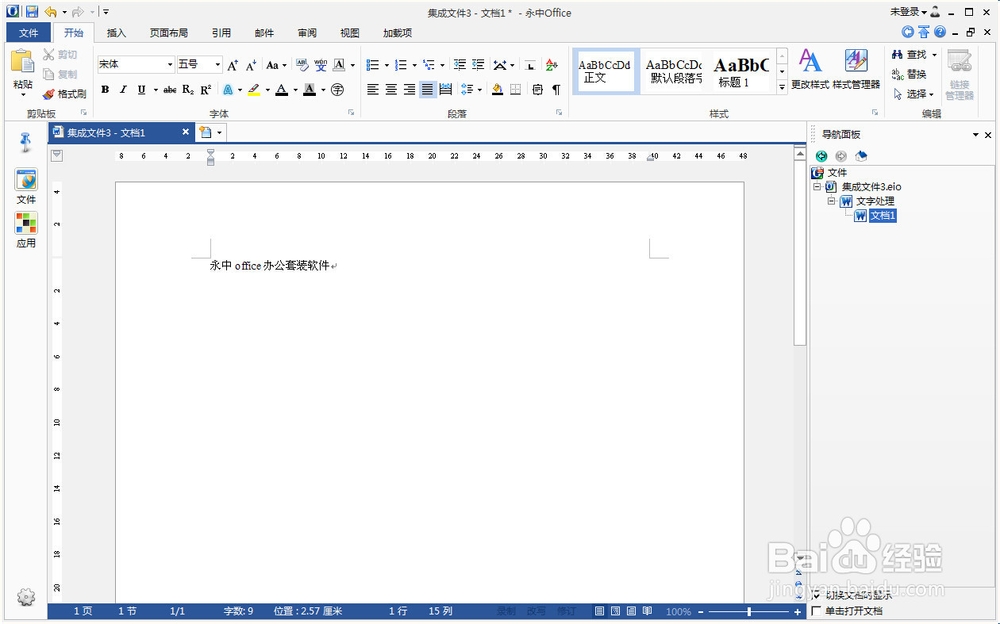Switch to the 引用 ribbon tab

point(221,33)
